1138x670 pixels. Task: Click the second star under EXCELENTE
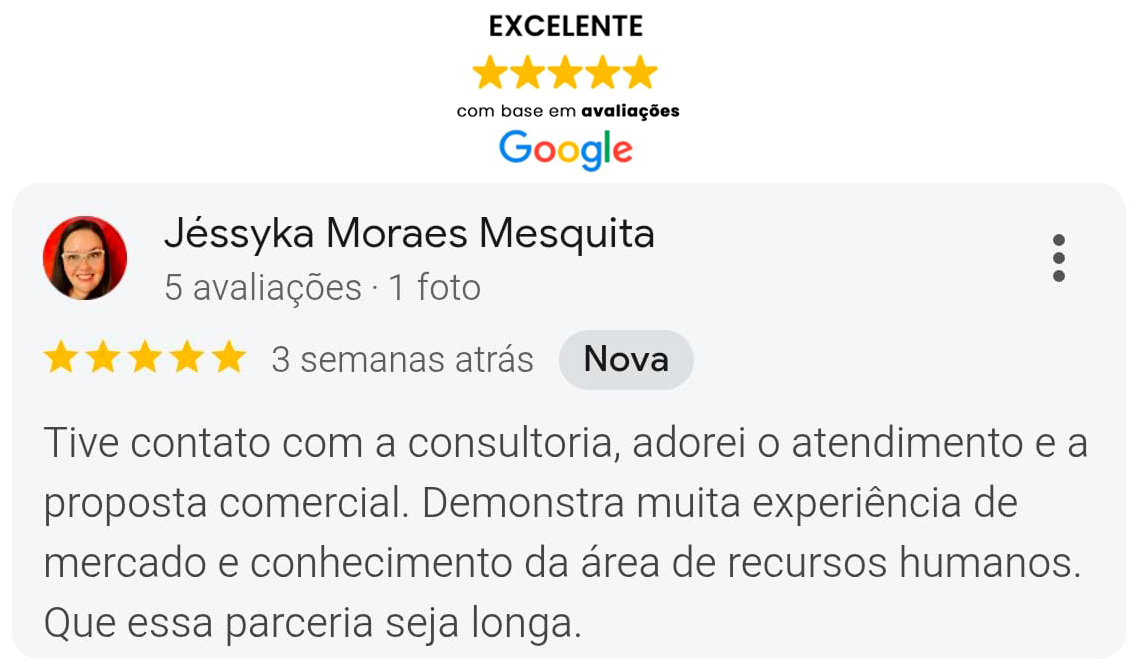[x=528, y=73]
